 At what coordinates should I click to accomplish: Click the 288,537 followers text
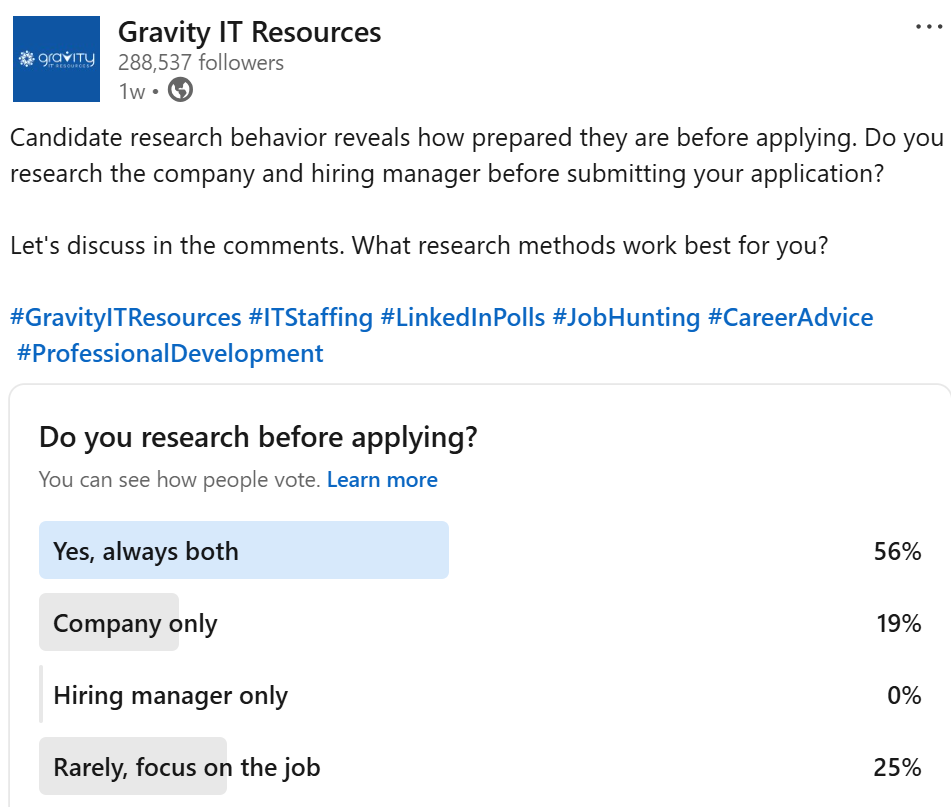(x=200, y=62)
